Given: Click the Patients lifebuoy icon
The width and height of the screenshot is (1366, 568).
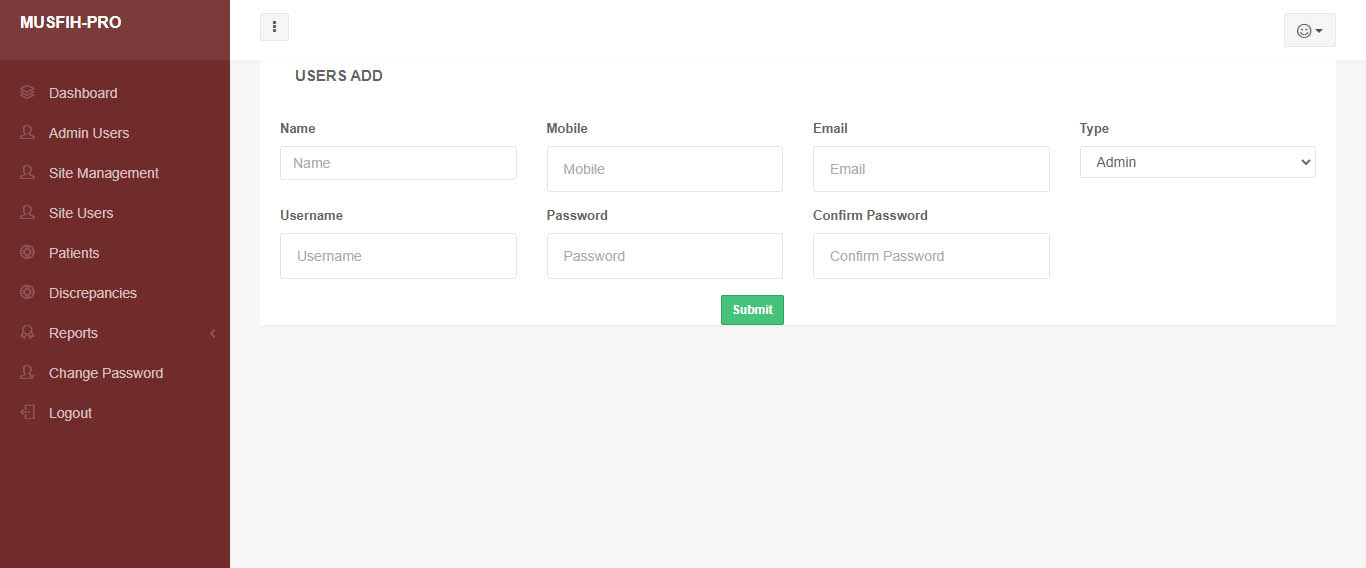Looking at the screenshot, I should [x=27, y=252].
